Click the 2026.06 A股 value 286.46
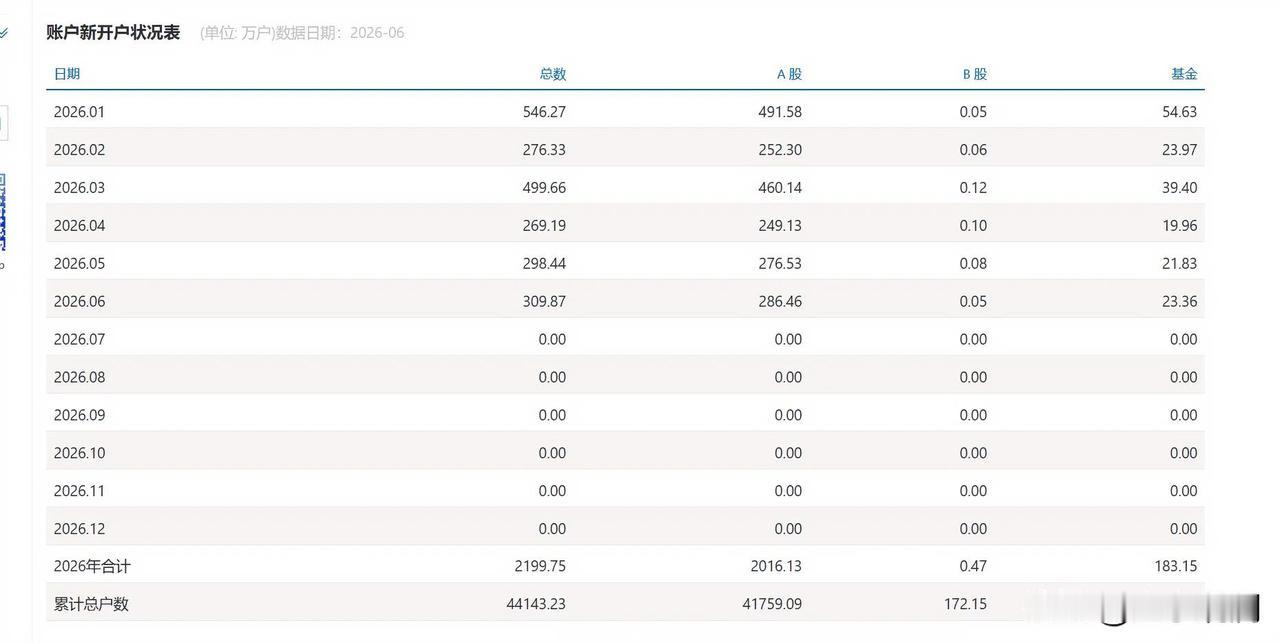 point(780,302)
